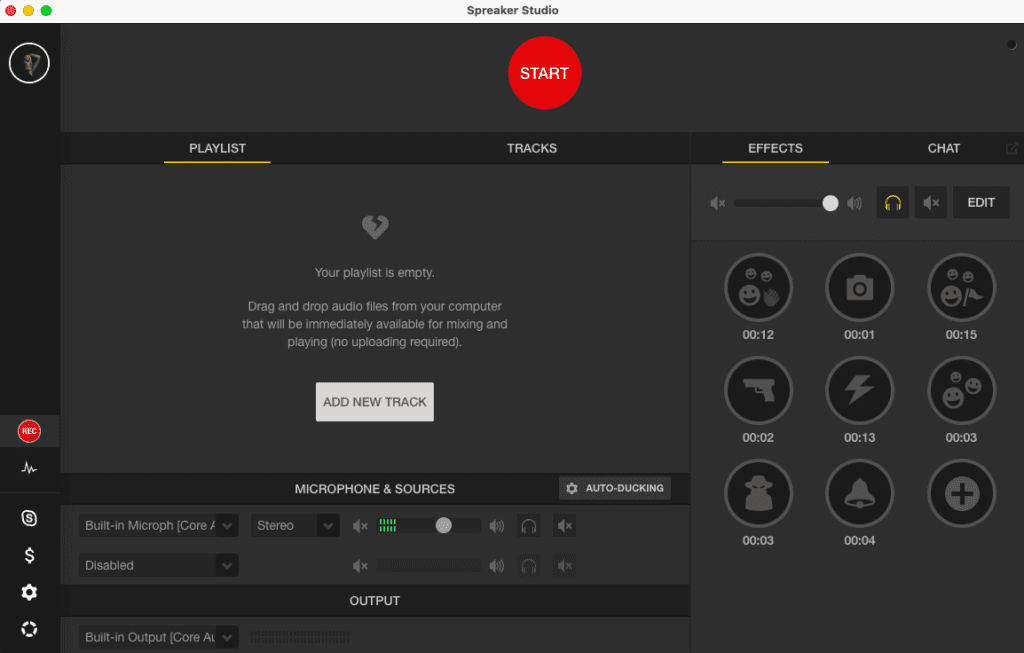Click the bell sound effect icon
The image size is (1024, 653).
(x=860, y=493)
